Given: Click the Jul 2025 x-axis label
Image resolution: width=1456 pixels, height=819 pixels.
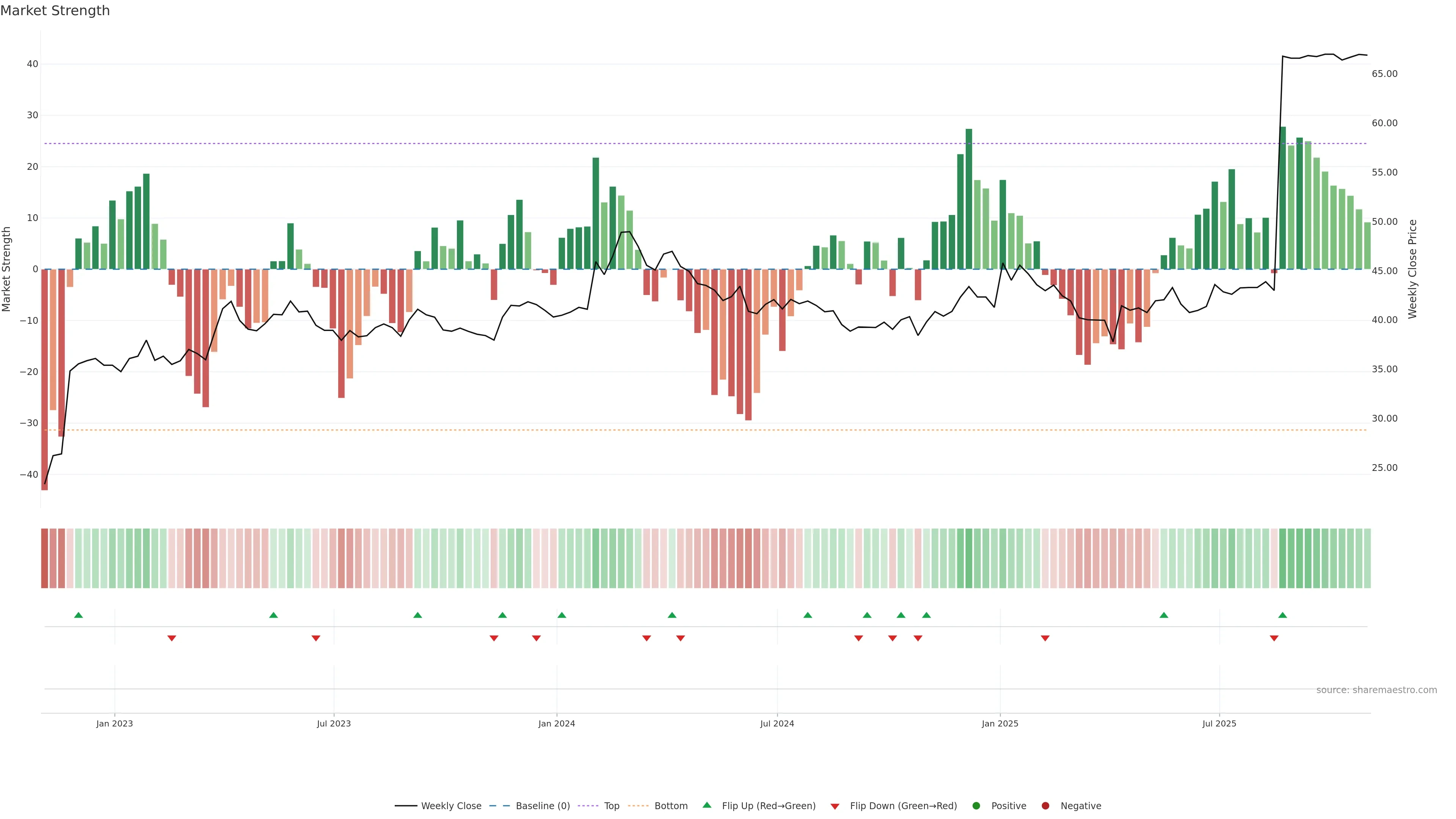Looking at the screenshot, I should (x=1219, y=723).
